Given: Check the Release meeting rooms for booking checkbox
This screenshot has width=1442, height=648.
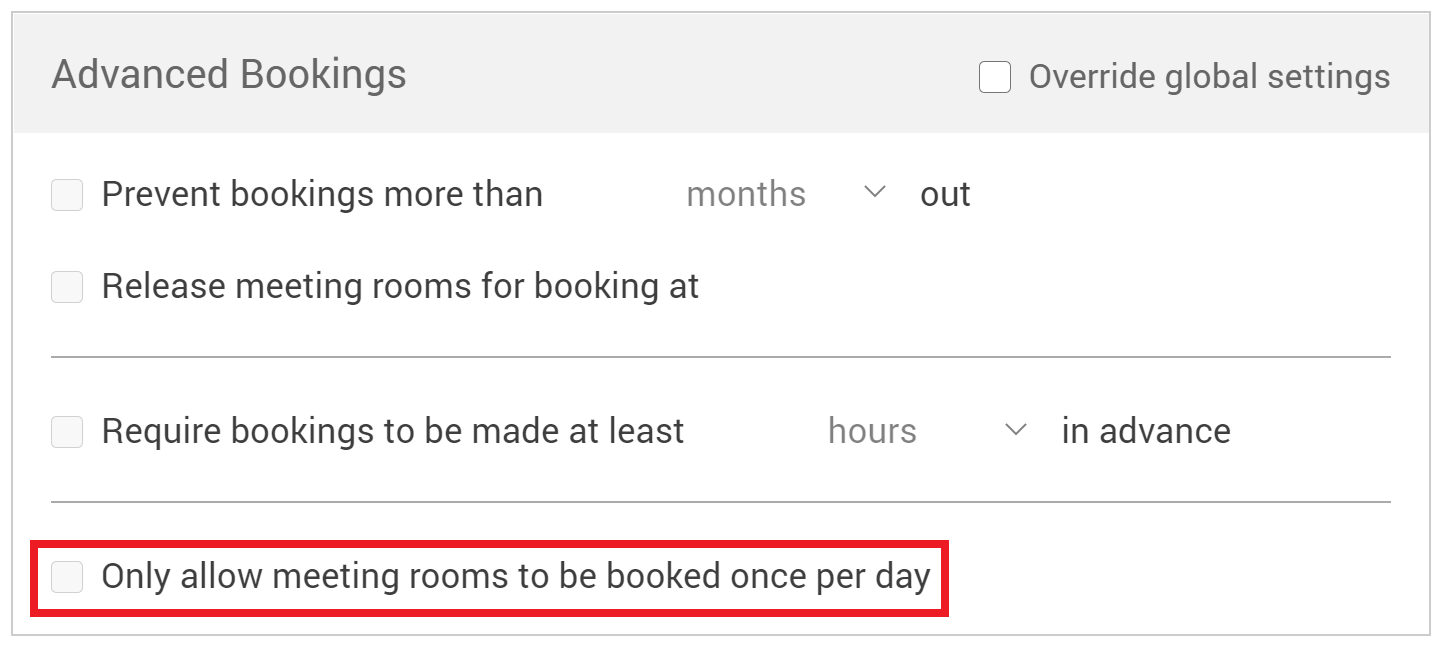Looking at the screenshot, I should (x=67, y=288).
